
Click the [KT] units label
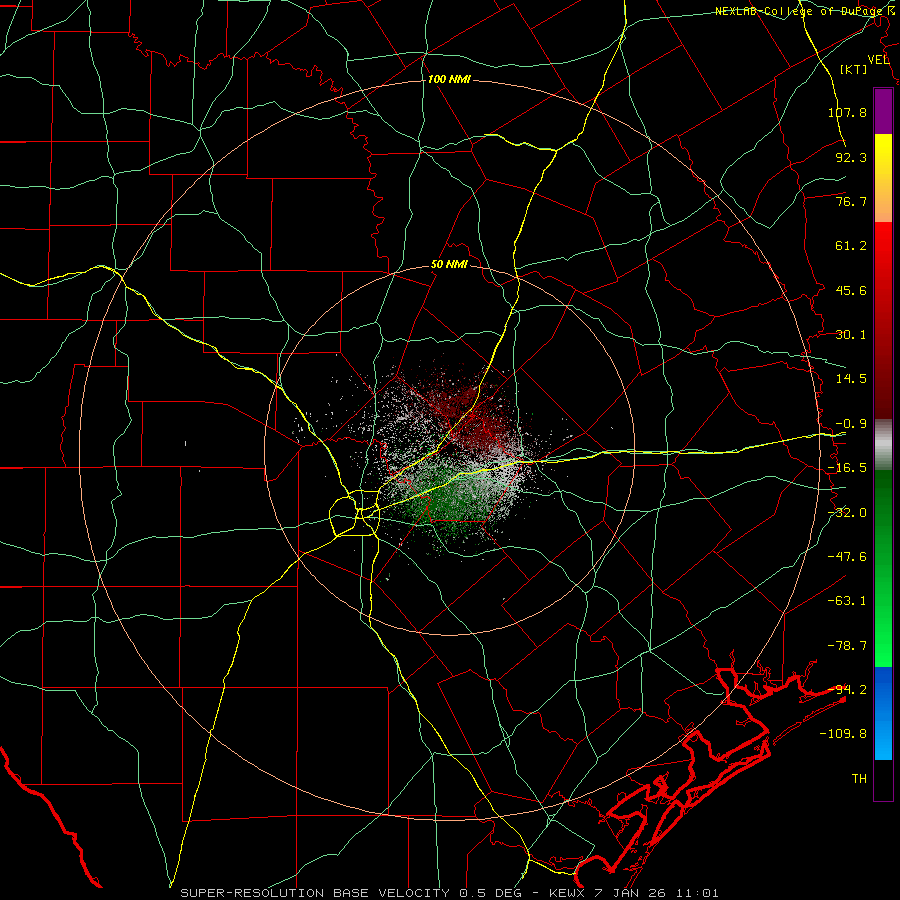click(854, 69)
